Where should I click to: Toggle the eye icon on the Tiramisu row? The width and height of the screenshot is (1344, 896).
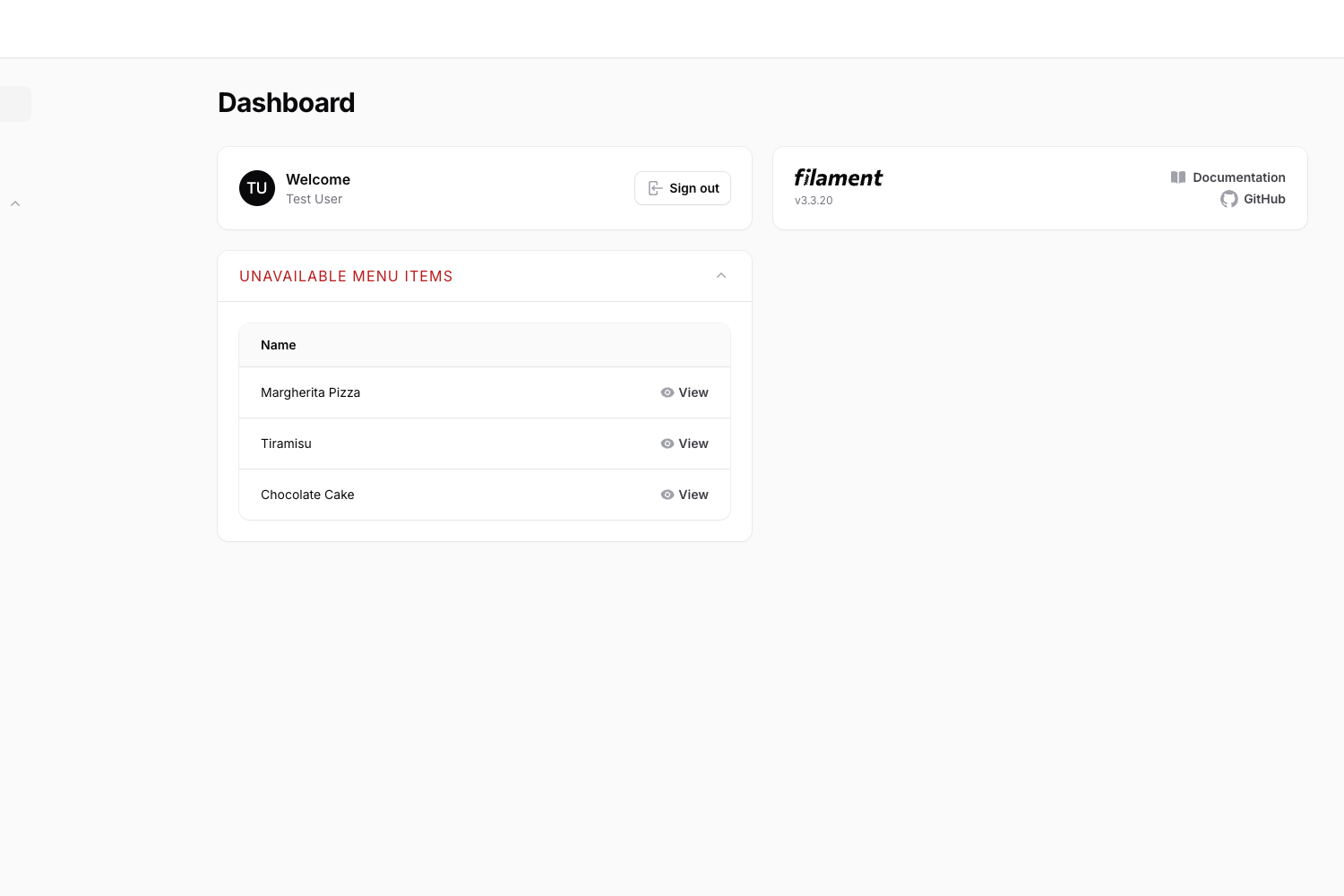pyautogui.click(x=668, y=444)
